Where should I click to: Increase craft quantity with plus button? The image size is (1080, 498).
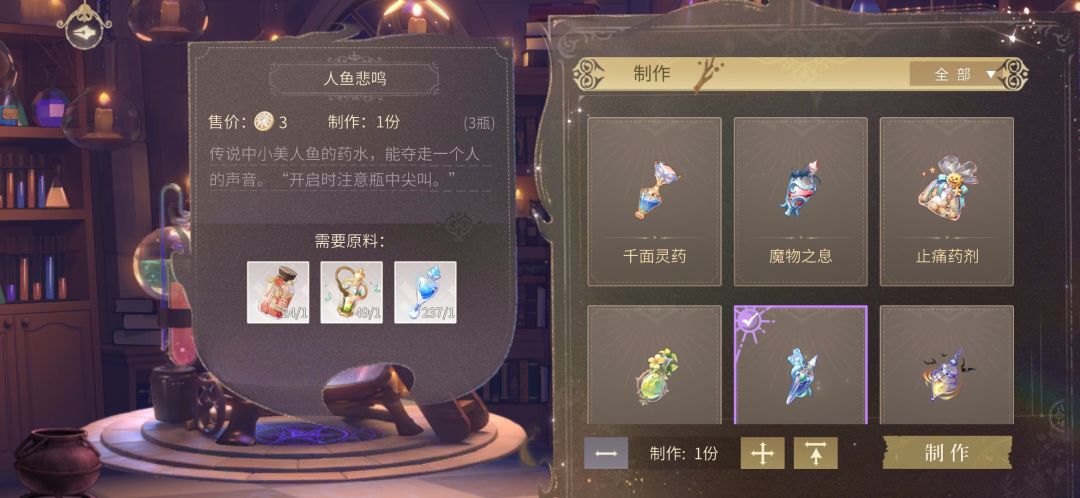pyautogui.click(x=762, y=453)
